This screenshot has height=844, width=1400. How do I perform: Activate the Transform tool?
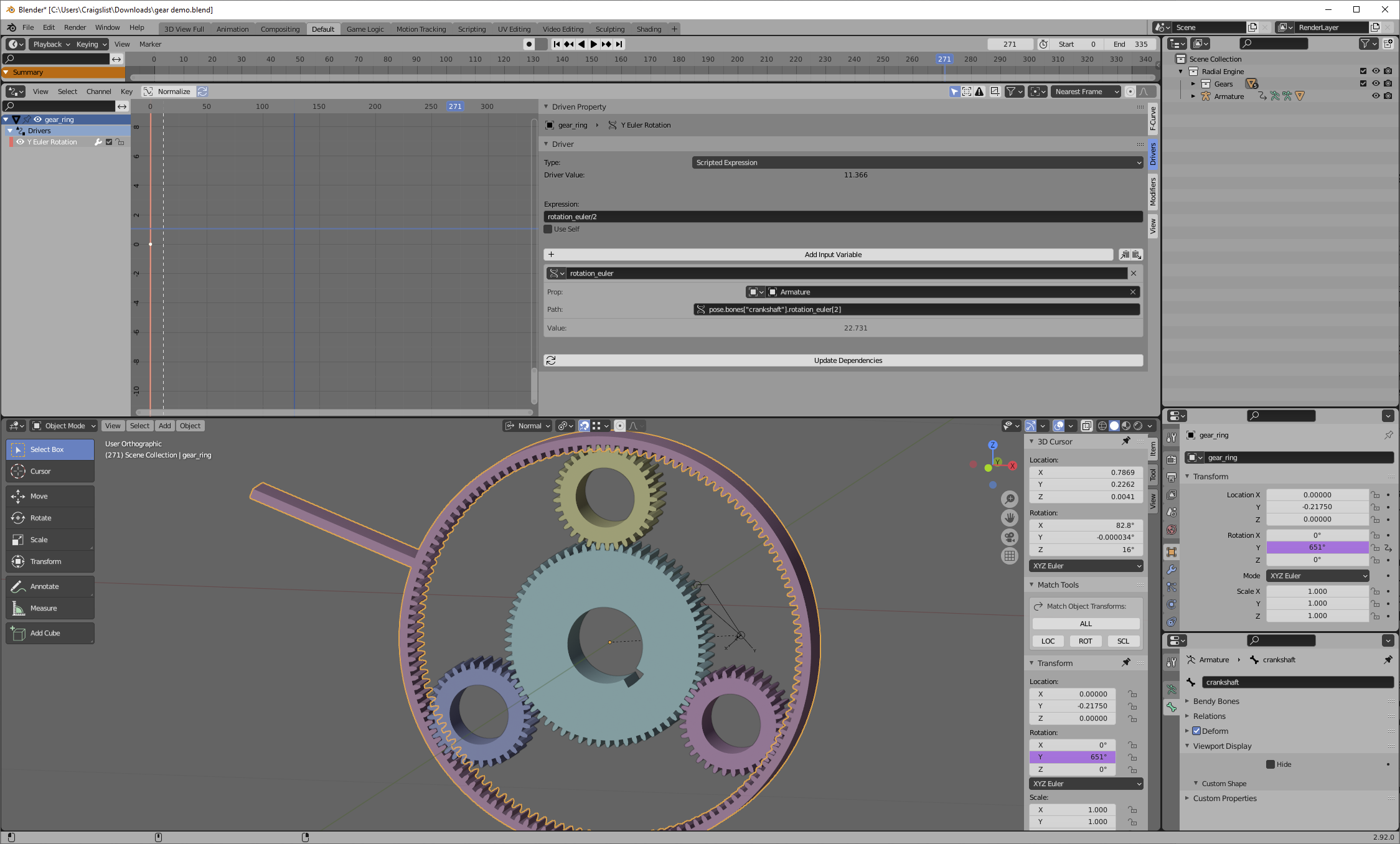50,561
